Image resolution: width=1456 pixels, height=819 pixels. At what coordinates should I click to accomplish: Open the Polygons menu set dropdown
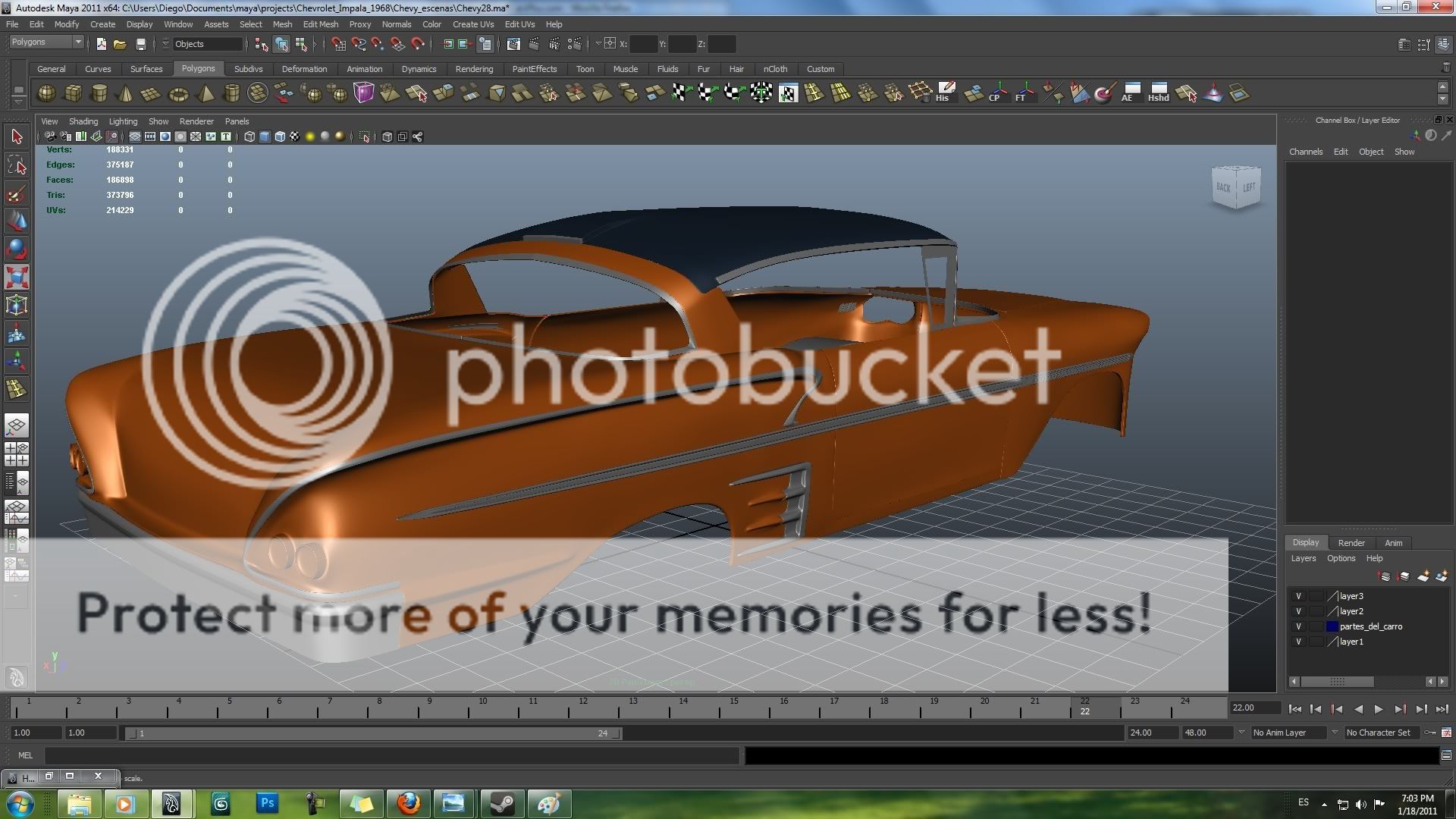(46, 42)
